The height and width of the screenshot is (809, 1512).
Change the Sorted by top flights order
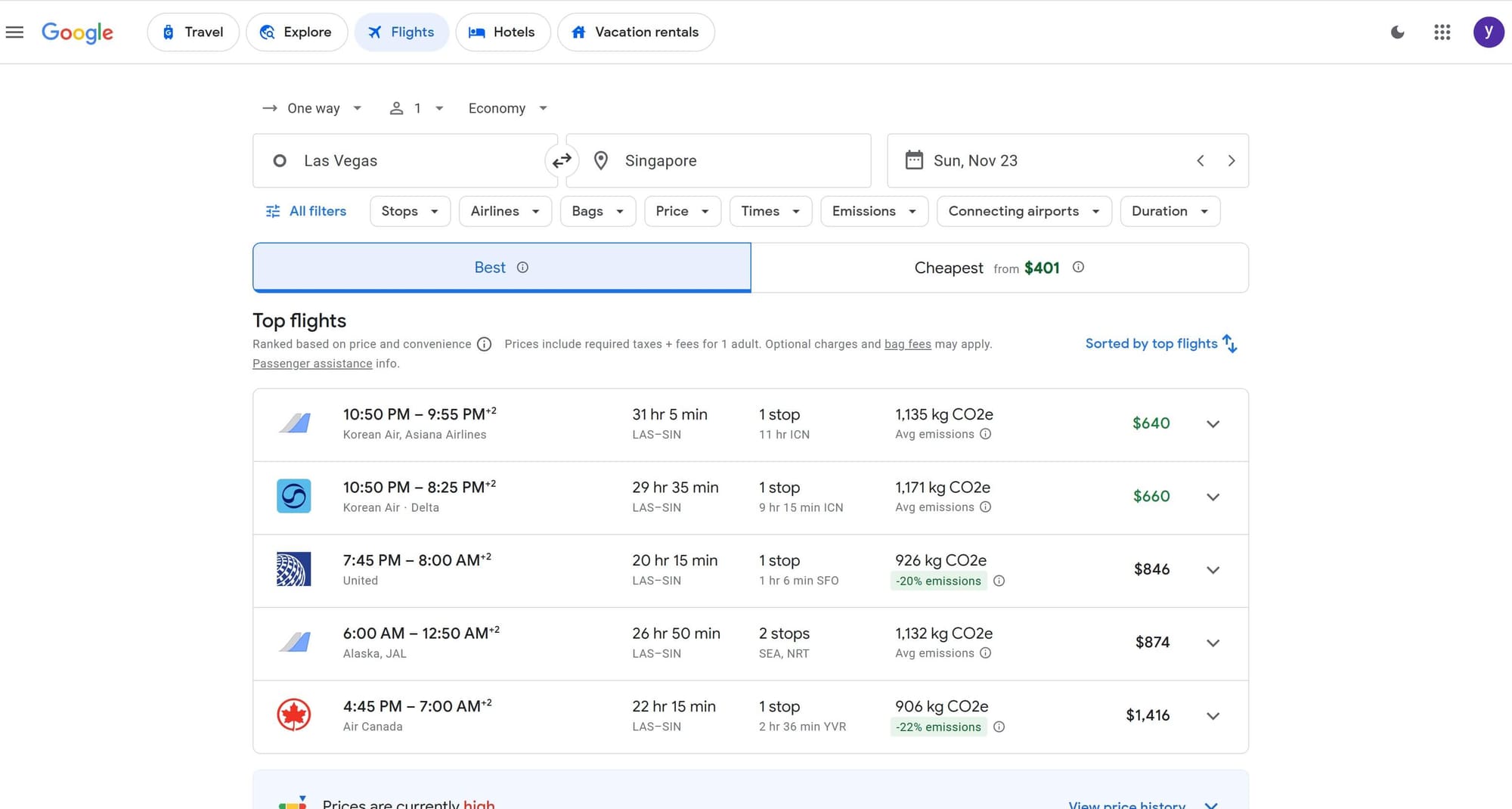pos(1160,344)
